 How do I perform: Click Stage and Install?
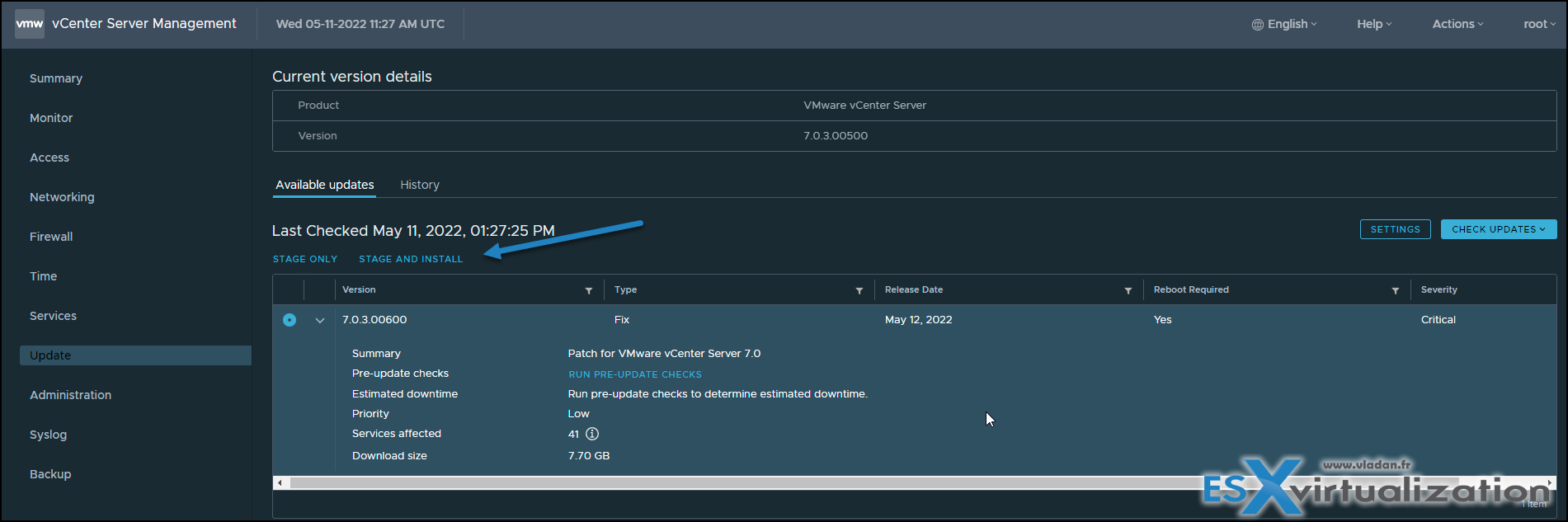pyautogui.click(x=411, y=259)
